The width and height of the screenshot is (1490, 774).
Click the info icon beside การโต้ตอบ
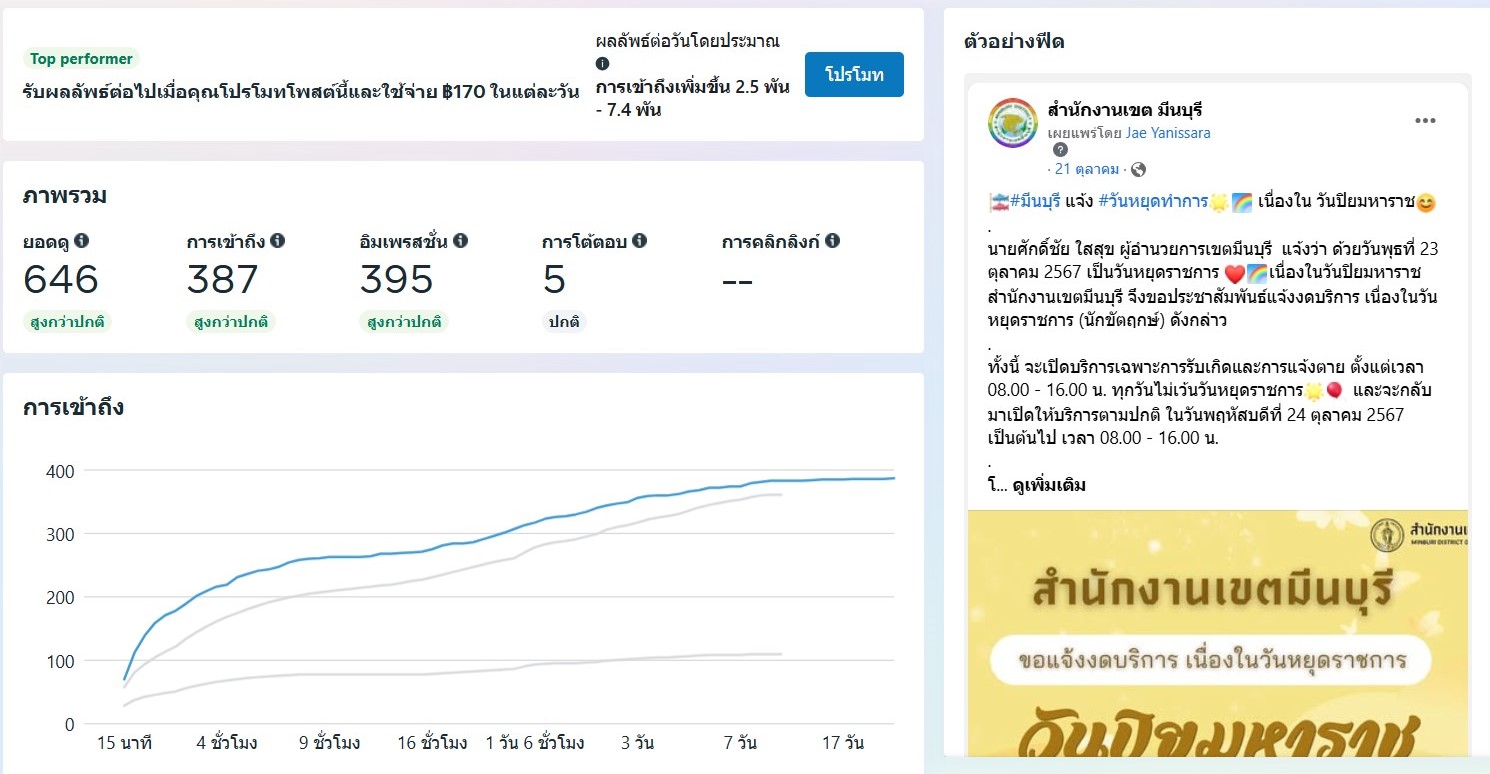point(639,241)
